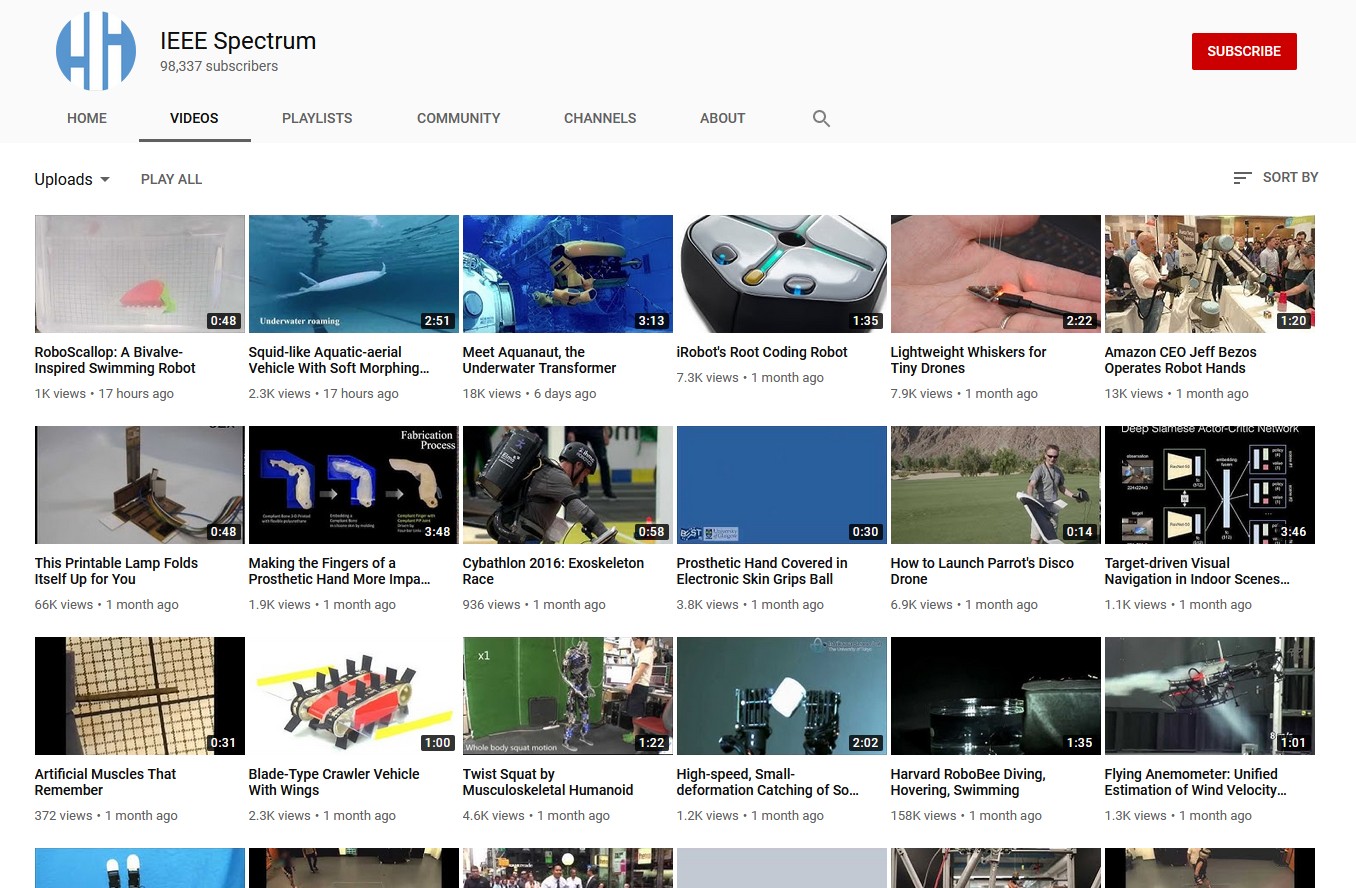Open the Prosthetic Hand fingers fabrication thumbnail
The width and height of the screenshot is (1356, 888).
click(354, 485)
